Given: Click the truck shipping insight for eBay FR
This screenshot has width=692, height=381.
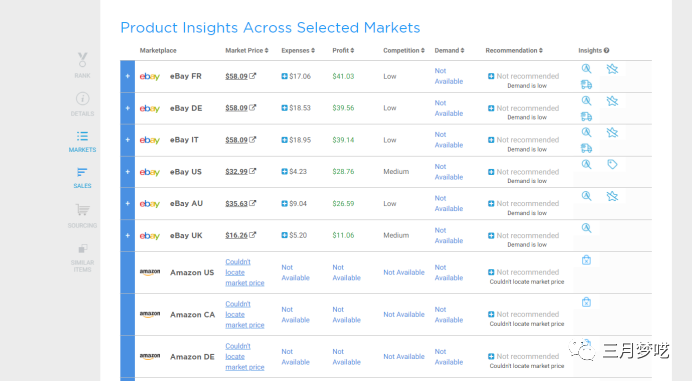Looking at the screenshot, I should pyautogui.click(x=586, y=85).
